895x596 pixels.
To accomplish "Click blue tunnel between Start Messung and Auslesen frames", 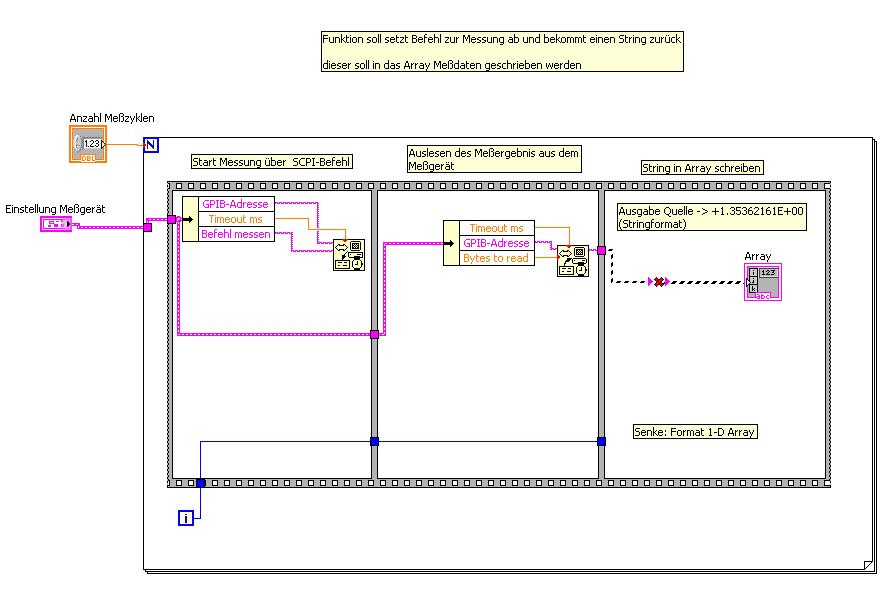I will point(374,441).
